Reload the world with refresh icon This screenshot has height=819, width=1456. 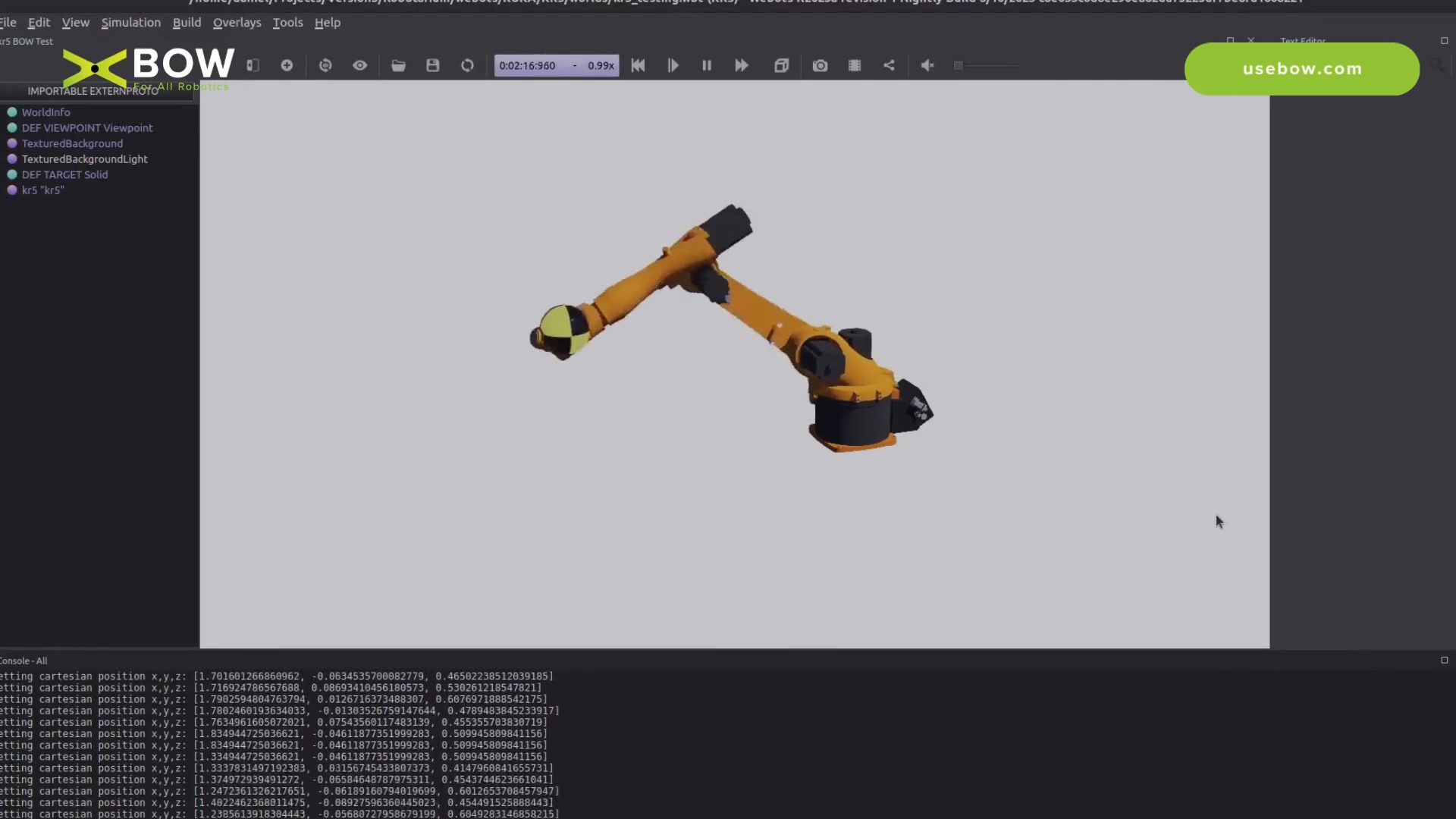(467, 66)
